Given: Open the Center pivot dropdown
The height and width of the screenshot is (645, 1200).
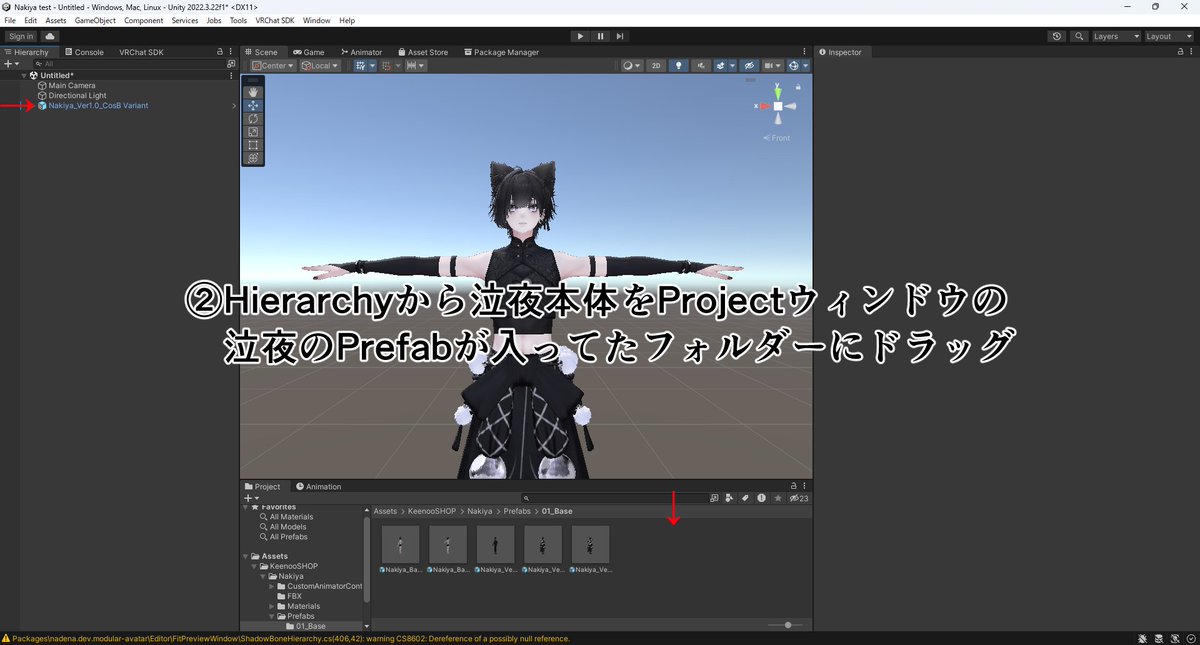Looking at the screenshot, I should pos(272,65).
